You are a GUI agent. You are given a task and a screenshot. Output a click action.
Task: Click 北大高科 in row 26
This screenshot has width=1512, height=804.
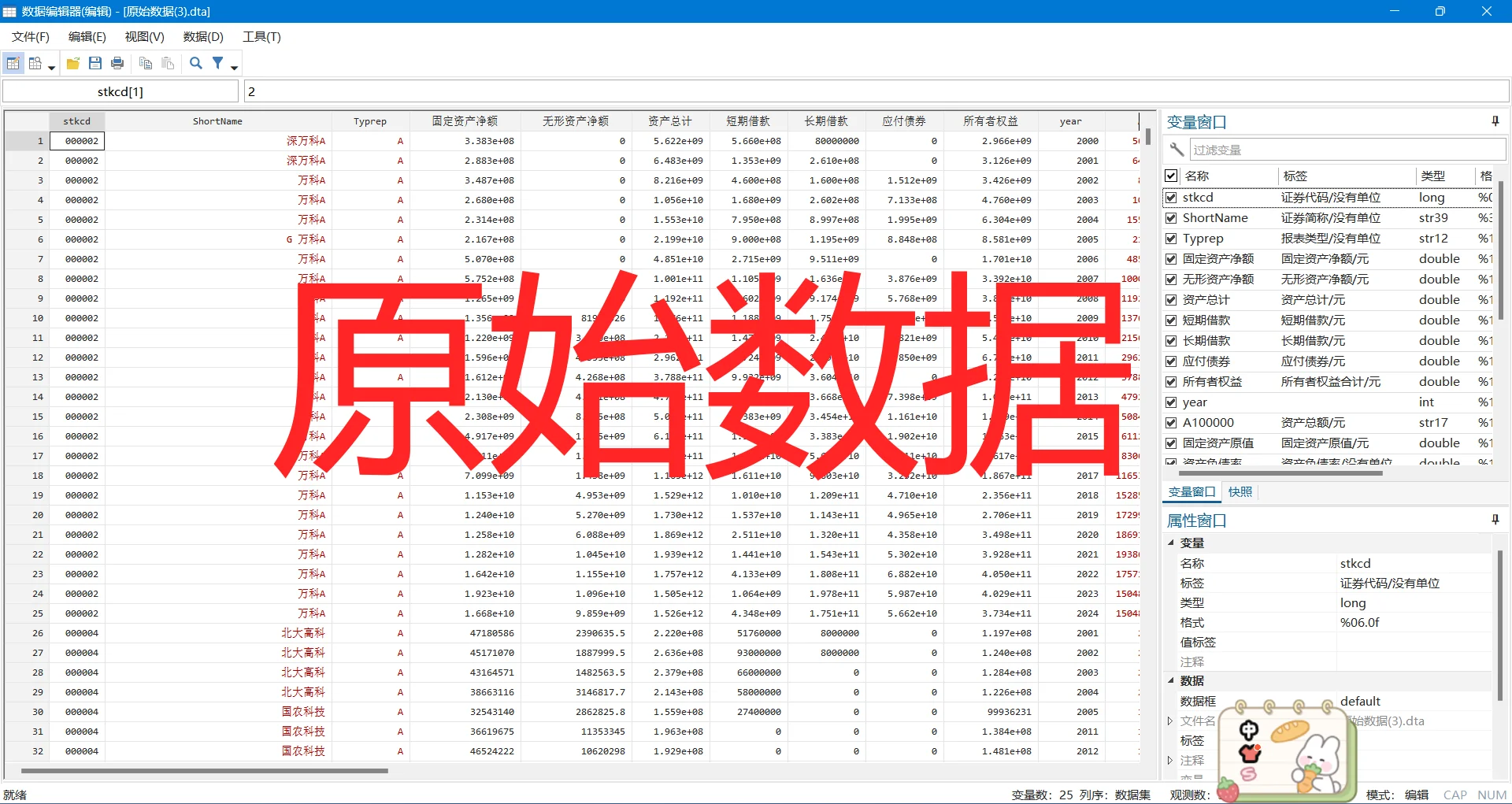[303, 633]
